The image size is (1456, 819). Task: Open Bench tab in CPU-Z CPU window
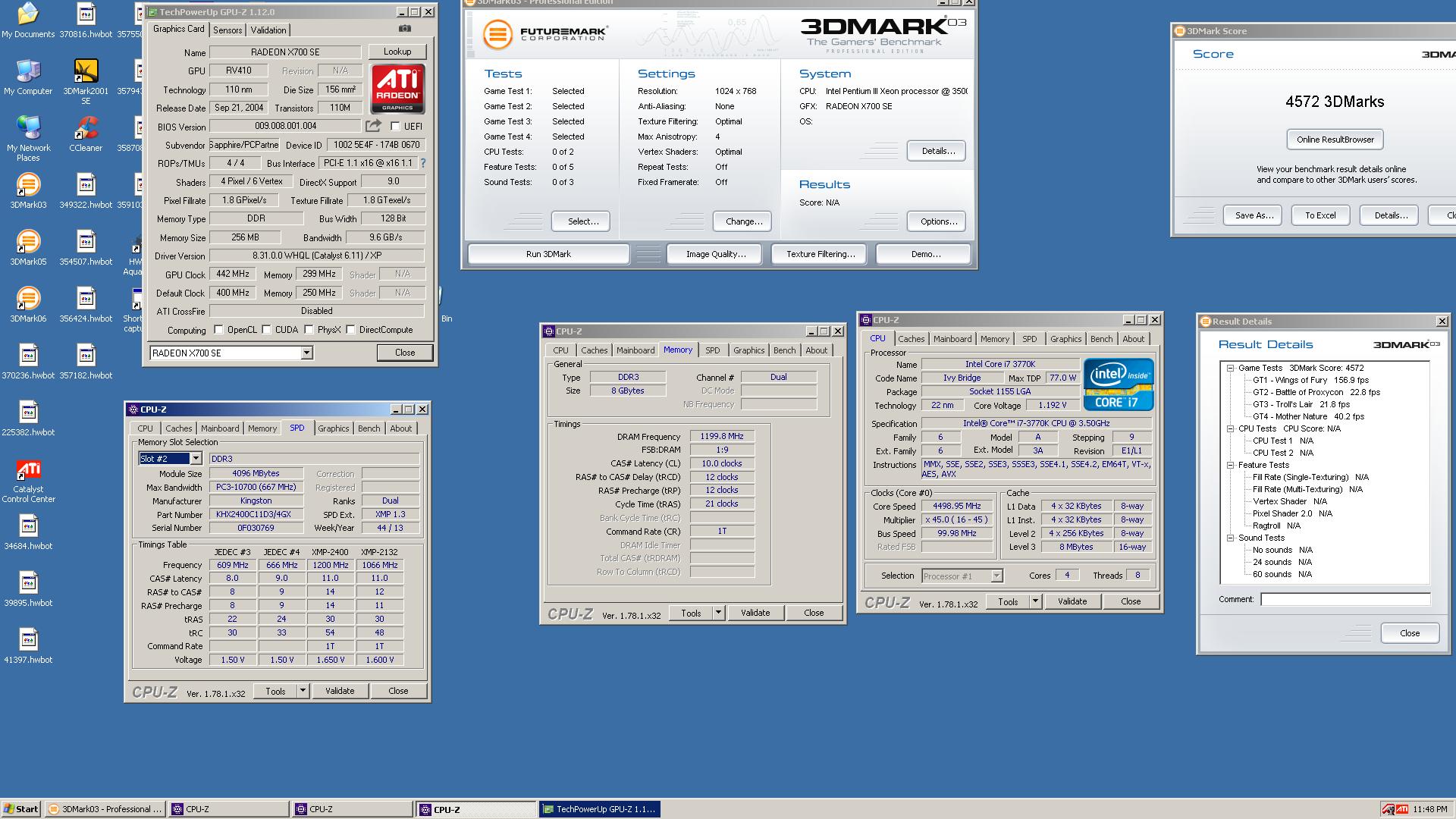click(1102, 339)
